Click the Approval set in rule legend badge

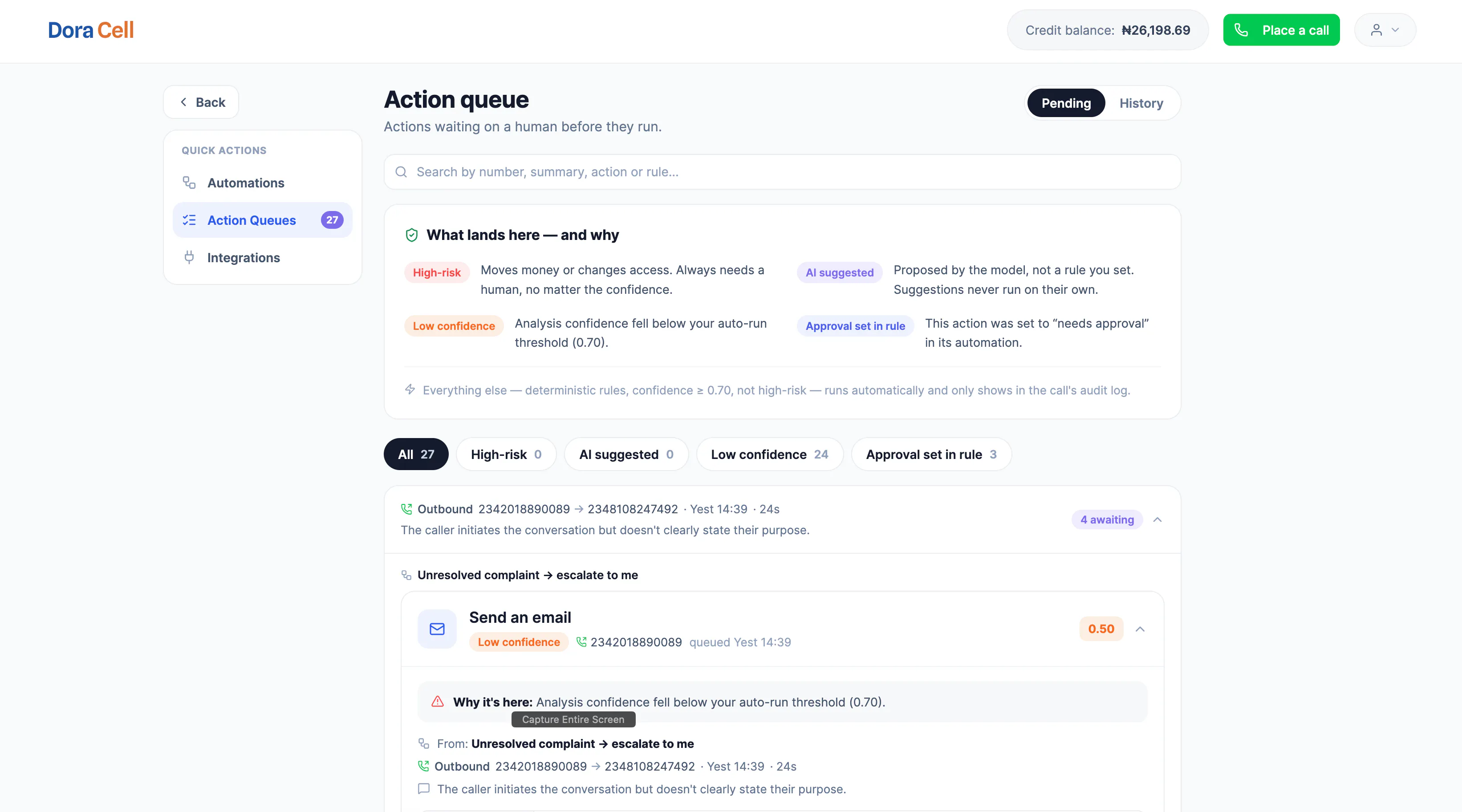click(855, 326)
